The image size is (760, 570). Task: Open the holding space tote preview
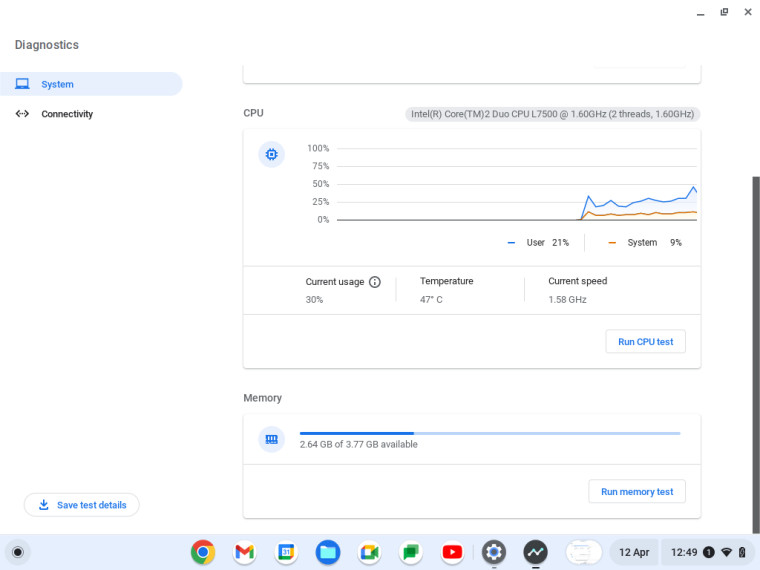(584, 552)
